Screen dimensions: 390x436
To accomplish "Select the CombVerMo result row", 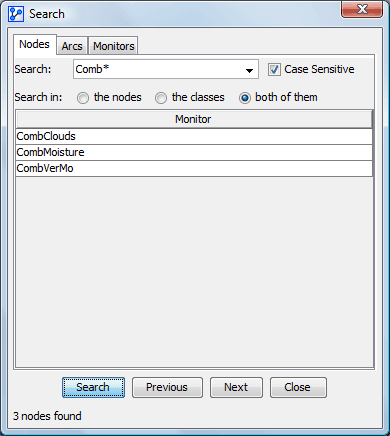I will [x=194, y=168].
